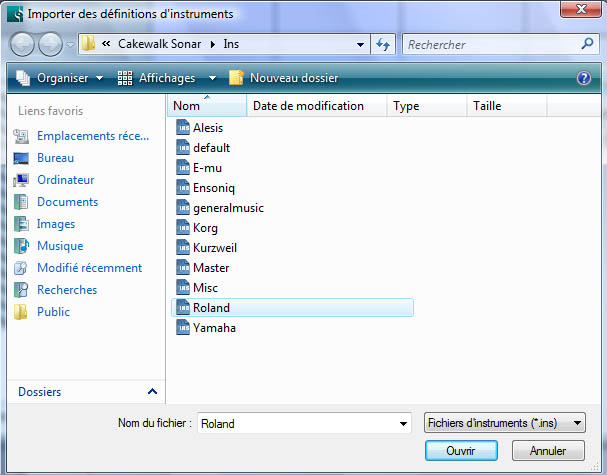Click the Bureau desktop icon
607x475 pixels.
click(x=21, y=158)
